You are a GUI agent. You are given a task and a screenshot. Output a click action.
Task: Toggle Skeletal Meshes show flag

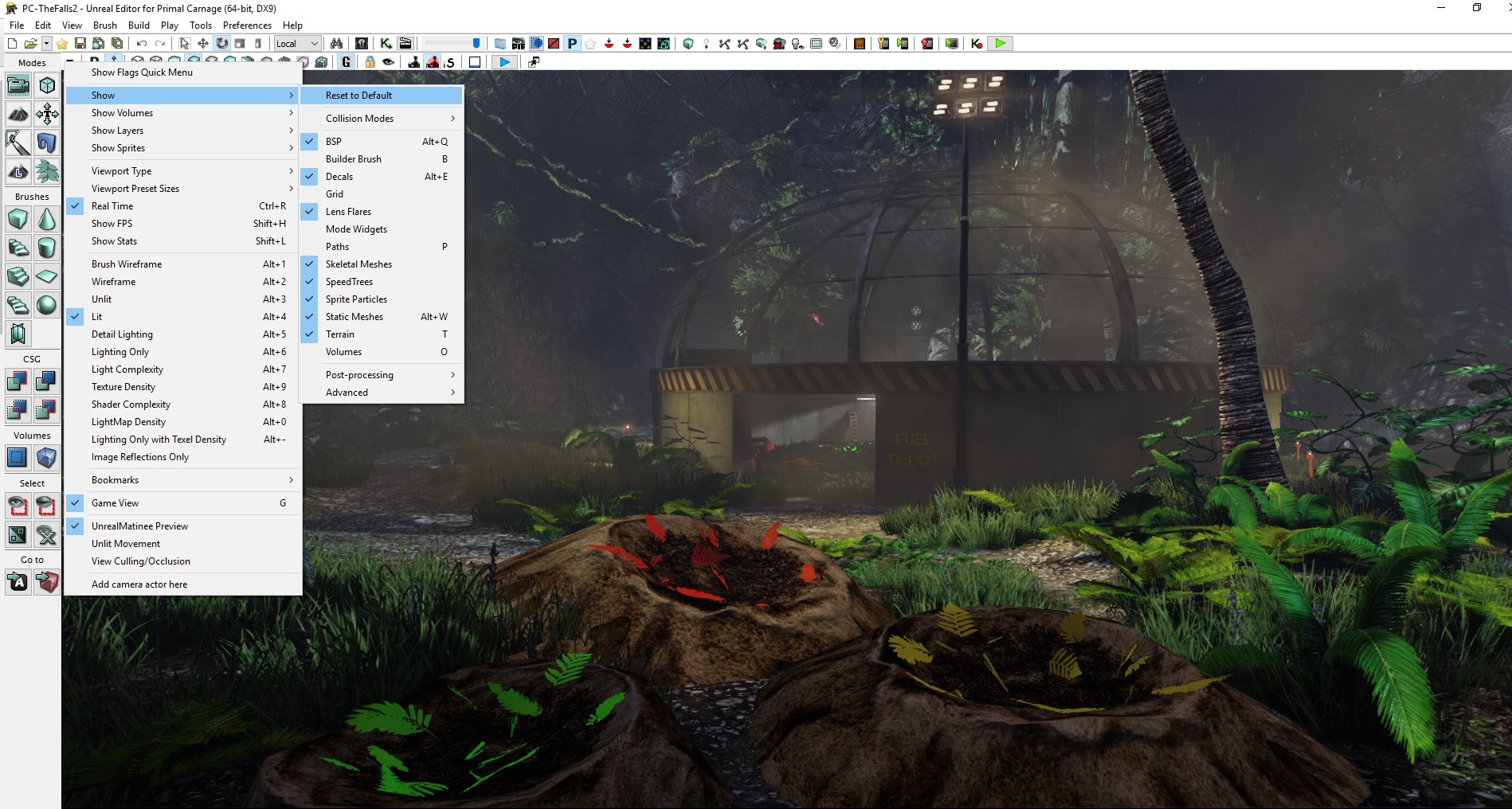pos(382,264)
